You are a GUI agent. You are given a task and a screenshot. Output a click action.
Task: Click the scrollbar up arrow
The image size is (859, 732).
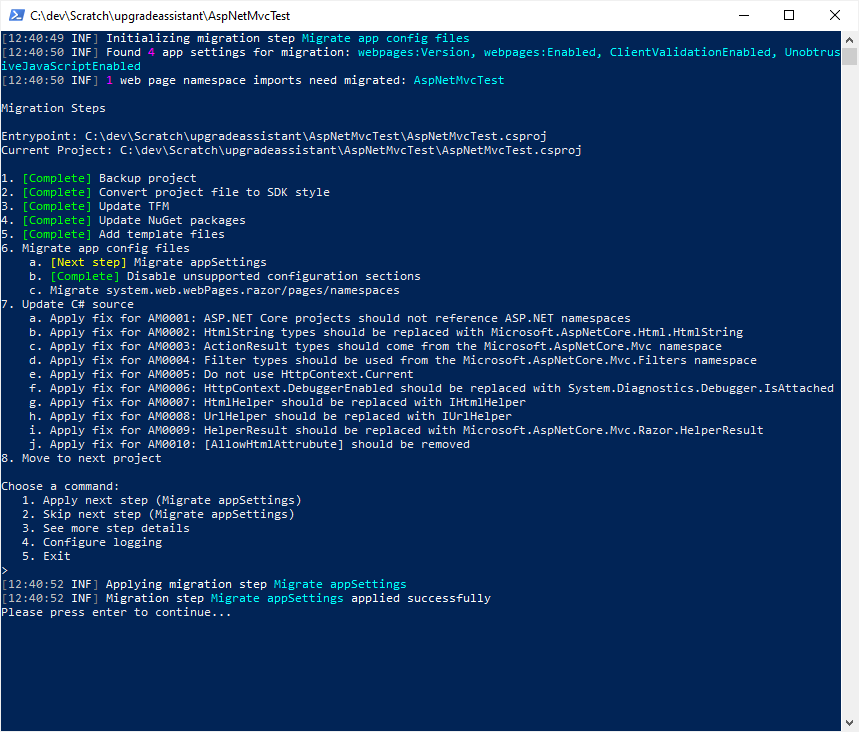point(850,39)
